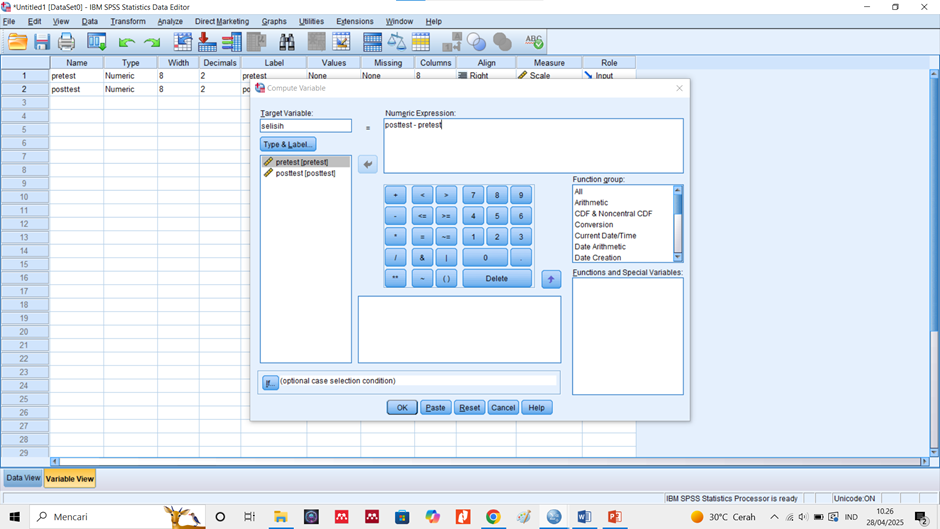Switch to the Data View tab
Image resolution: width=940 pixels, height=529 pixels.
pyautogui.click(x=23, y=478)
